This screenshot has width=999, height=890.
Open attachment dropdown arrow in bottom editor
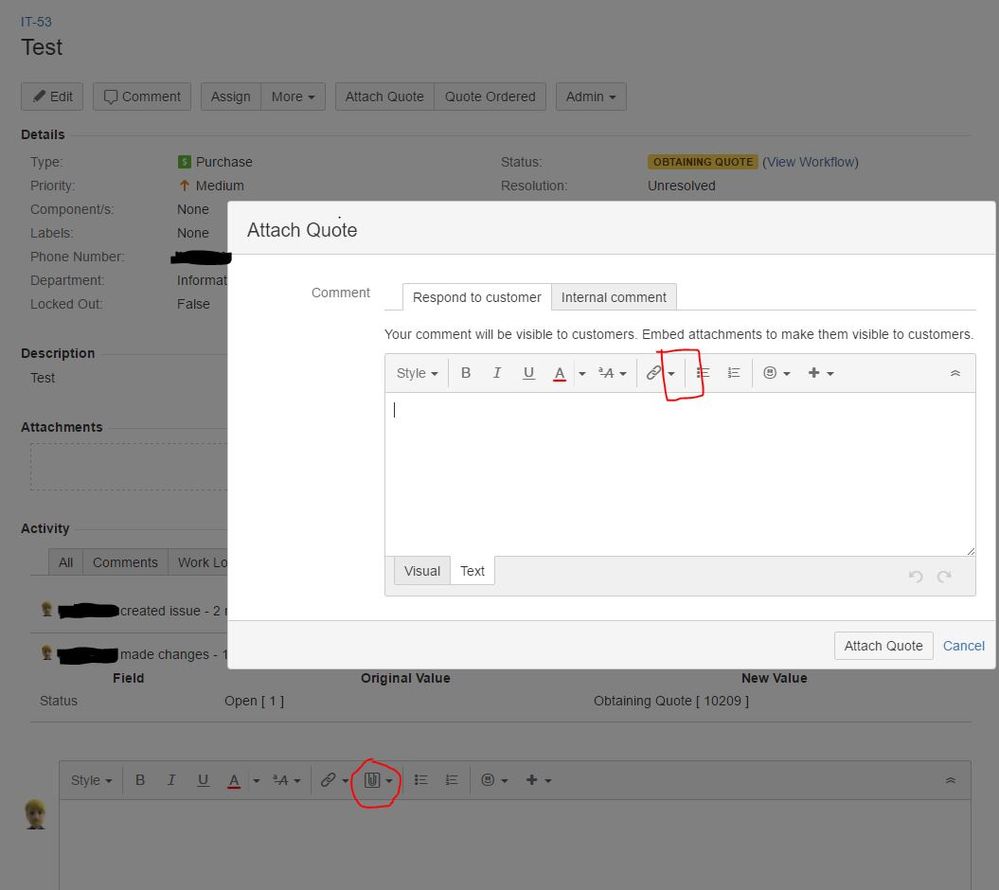click(389, 781)
